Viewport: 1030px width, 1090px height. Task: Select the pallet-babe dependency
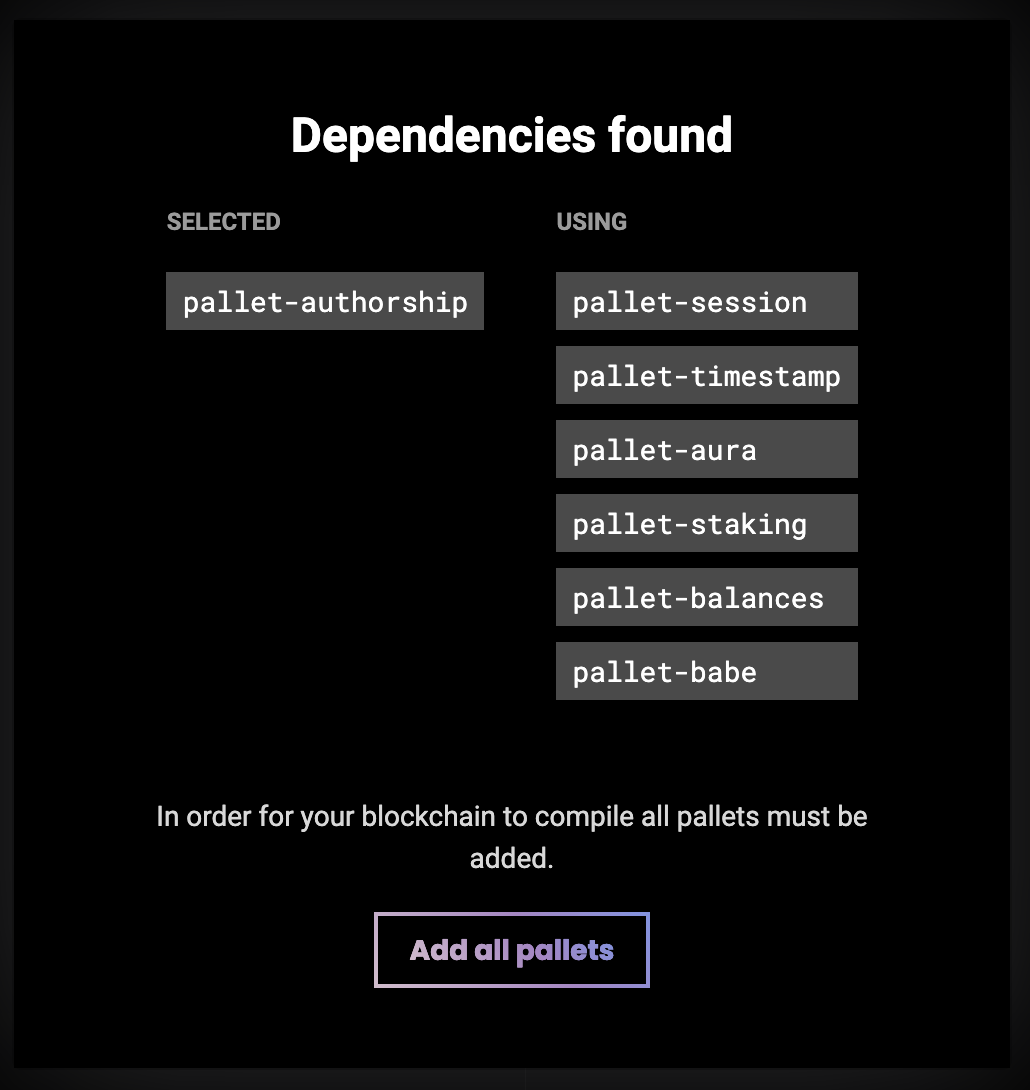pyautogui.click(x=706, y=671)
